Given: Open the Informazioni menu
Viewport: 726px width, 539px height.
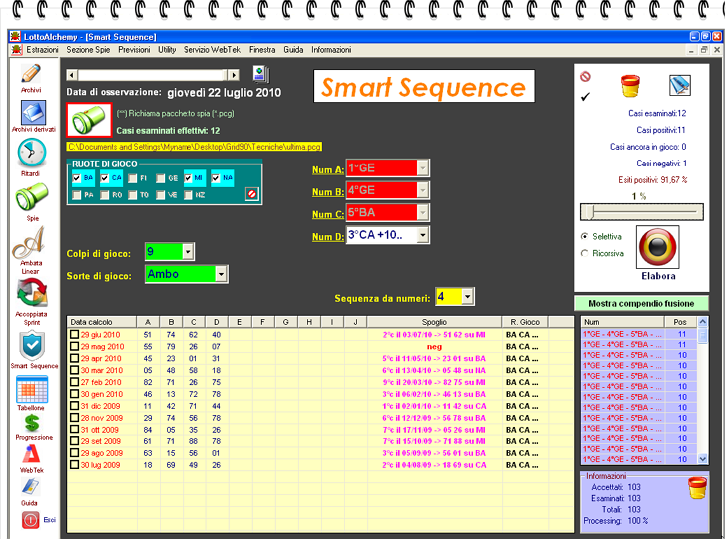Looking at the screenshot, I should 331,50.
